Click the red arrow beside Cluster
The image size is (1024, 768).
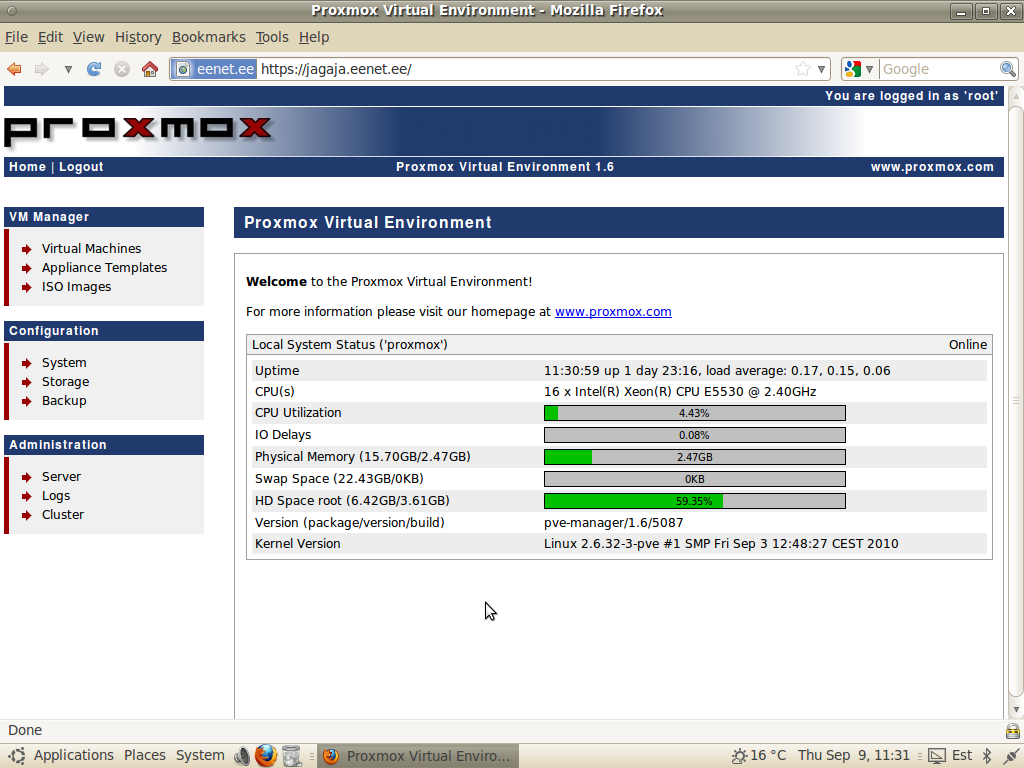[x=27, y=515]
